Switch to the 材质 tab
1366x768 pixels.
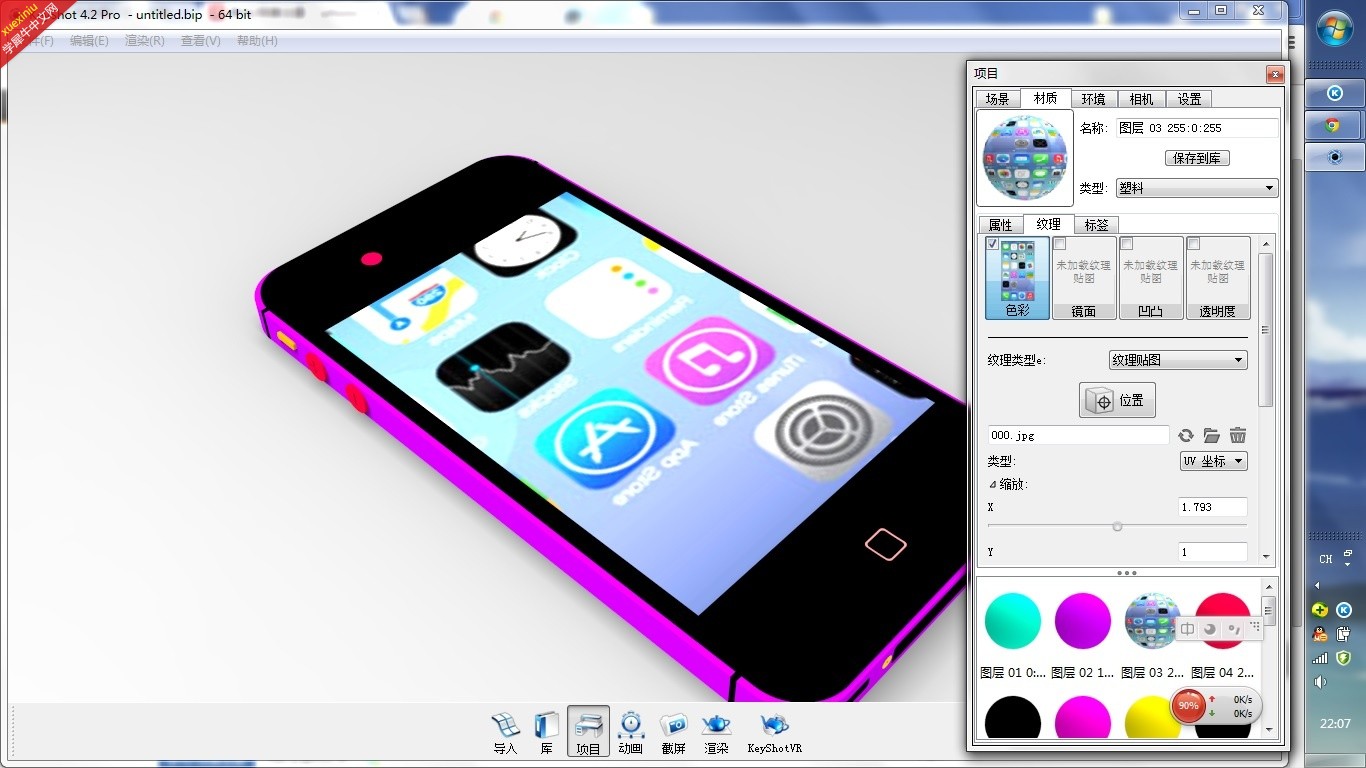(x=1045, y=98)
